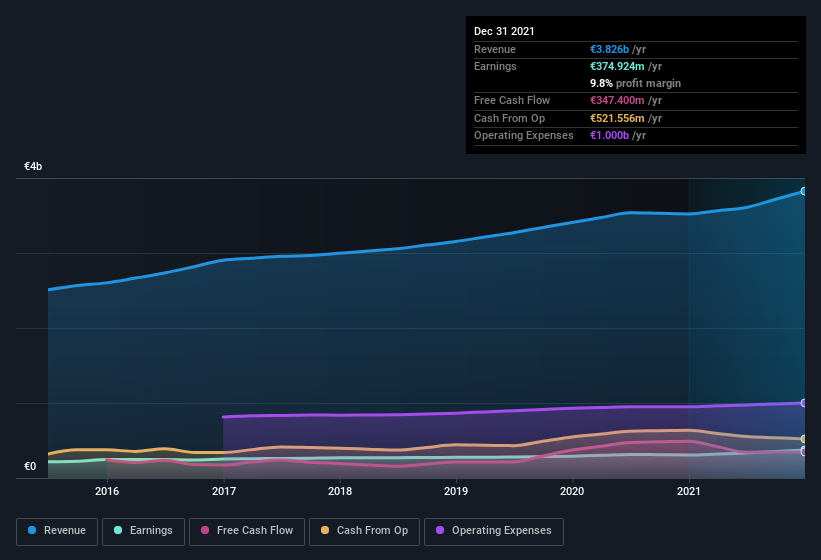The width and height of the screenshot is (821, 560).
Task: Toggle the Operating Expenses legend button
Action: (494, 531)
